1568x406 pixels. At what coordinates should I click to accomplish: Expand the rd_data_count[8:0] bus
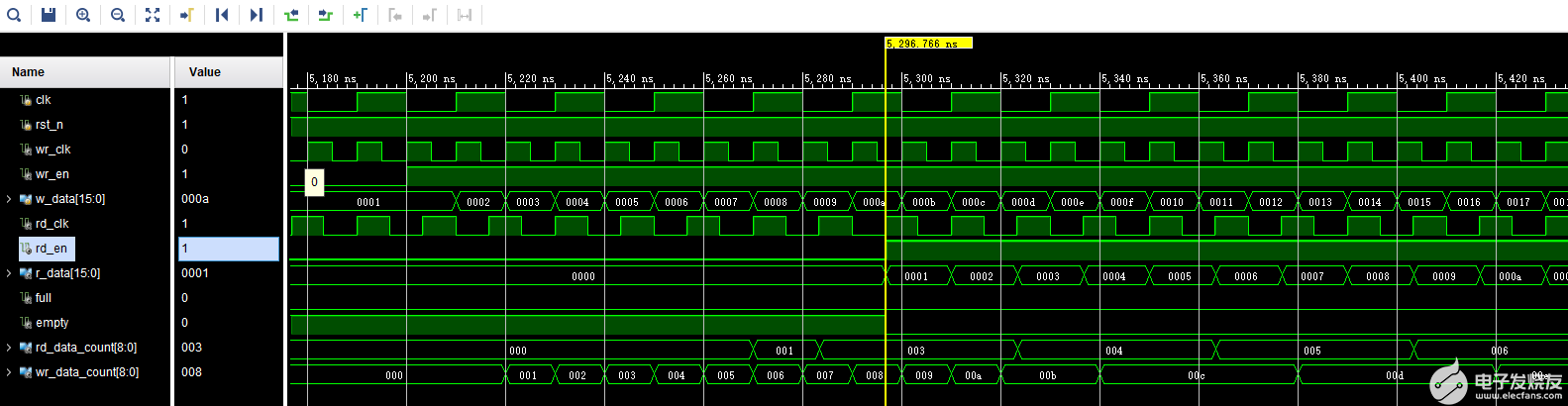[9, 348]
